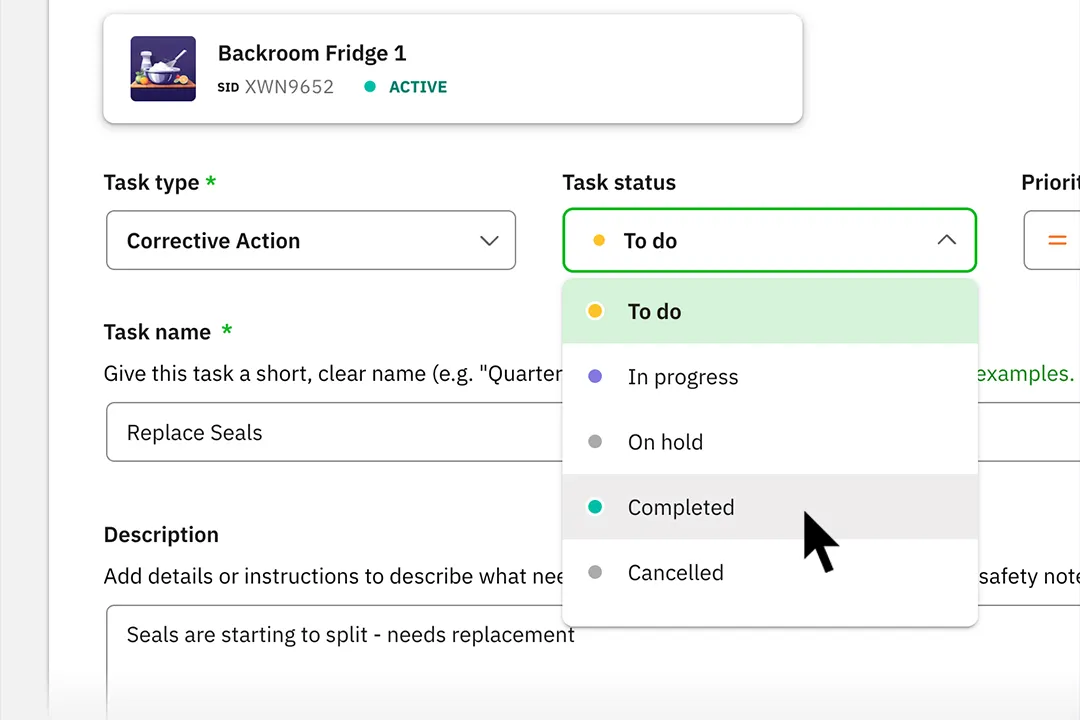Select the Cancelled status option
The width and height of the screenshot is (1080, 720).
click(770, 573)
